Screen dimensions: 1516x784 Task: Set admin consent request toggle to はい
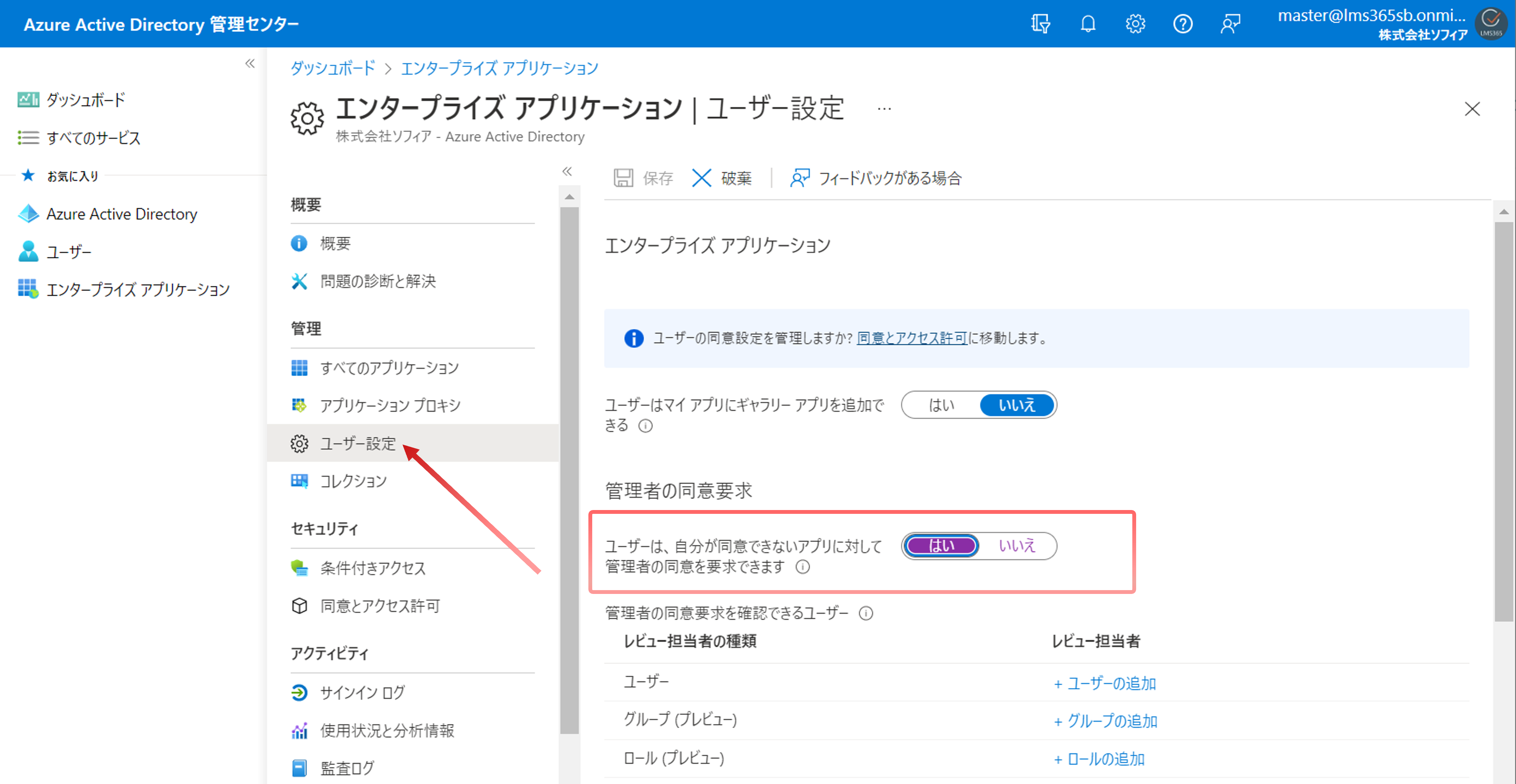(942, 546)
